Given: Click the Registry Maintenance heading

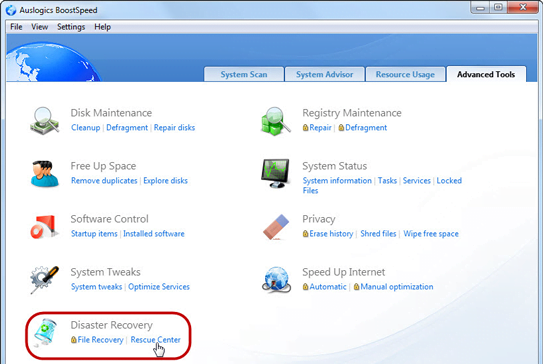Looking at the screenshot, I should [x=352, y=113].
